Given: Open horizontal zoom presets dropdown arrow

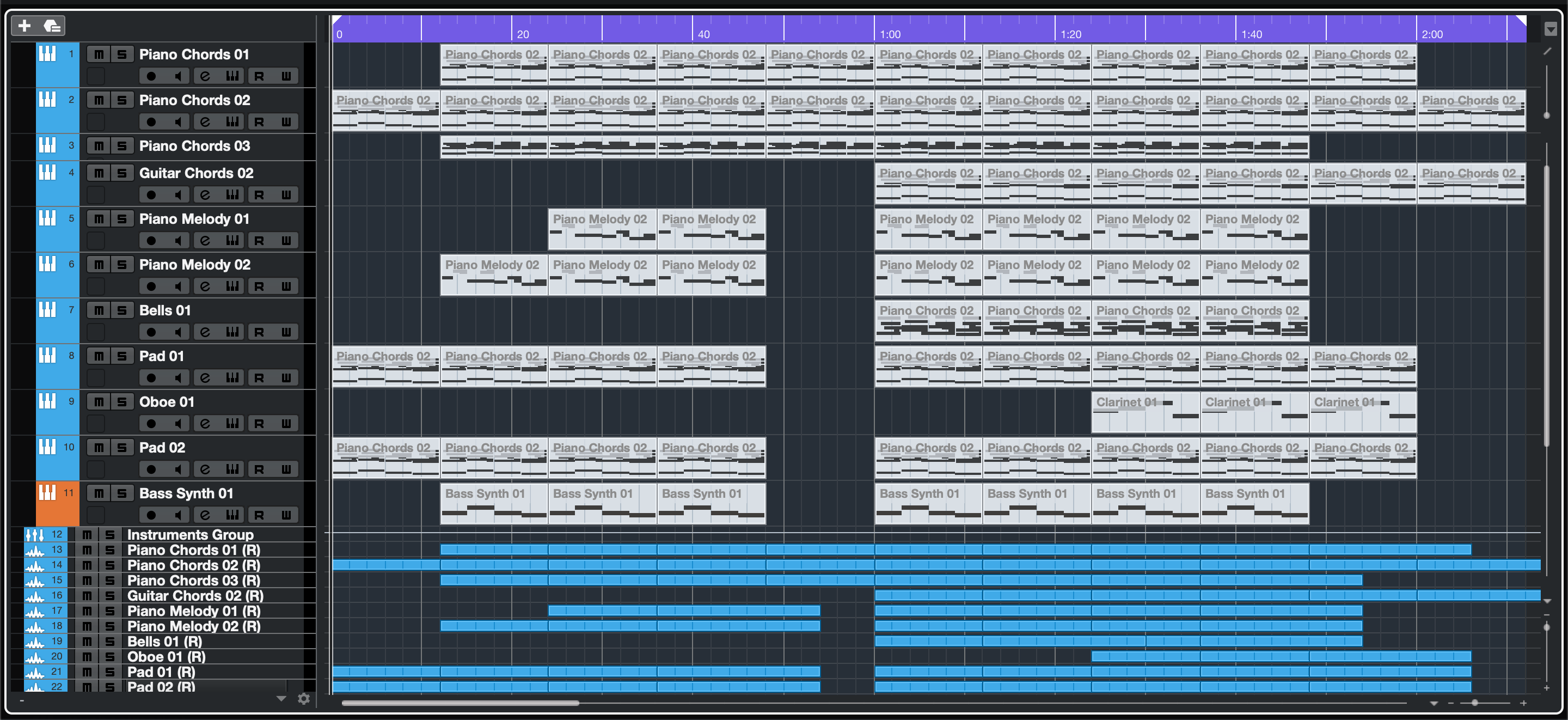Looking at the screenshot, I should tap(1434, 704).
